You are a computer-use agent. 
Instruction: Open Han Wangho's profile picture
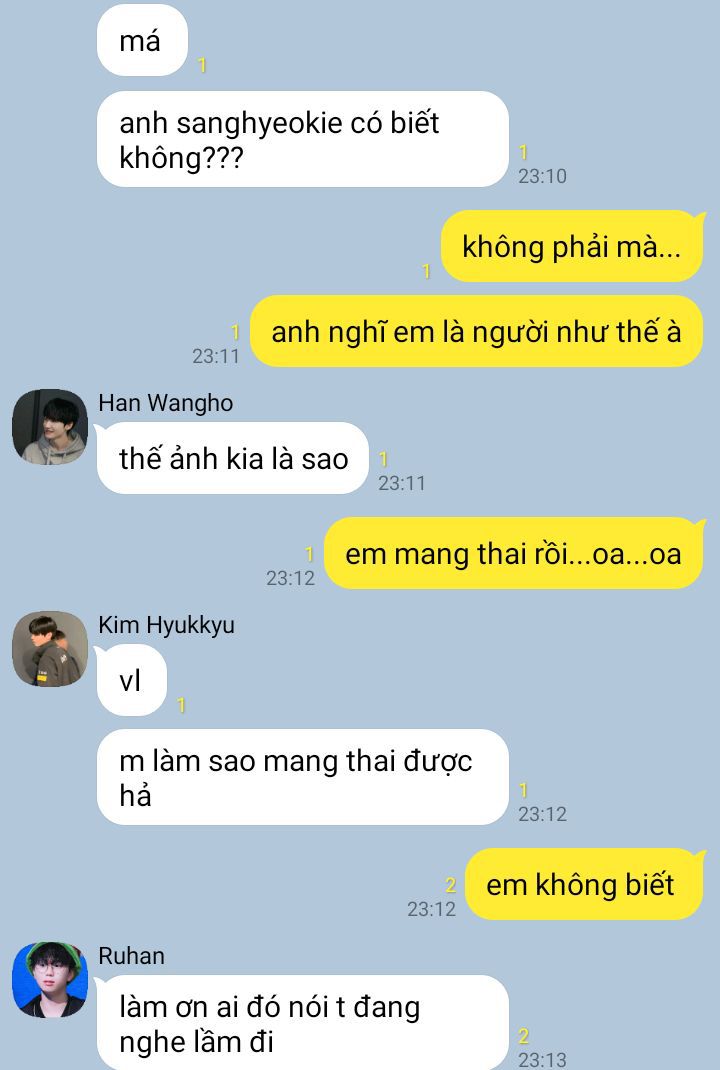click(50, 427)
